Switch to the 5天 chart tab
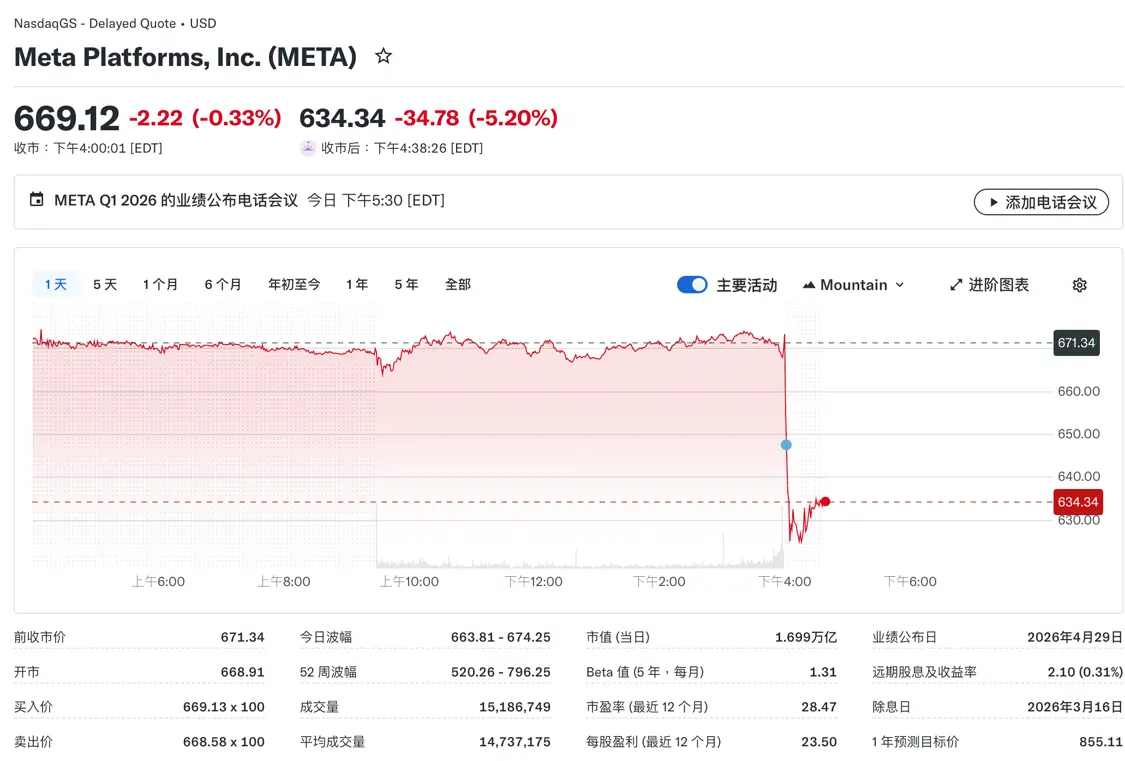 tap(105, 284)
